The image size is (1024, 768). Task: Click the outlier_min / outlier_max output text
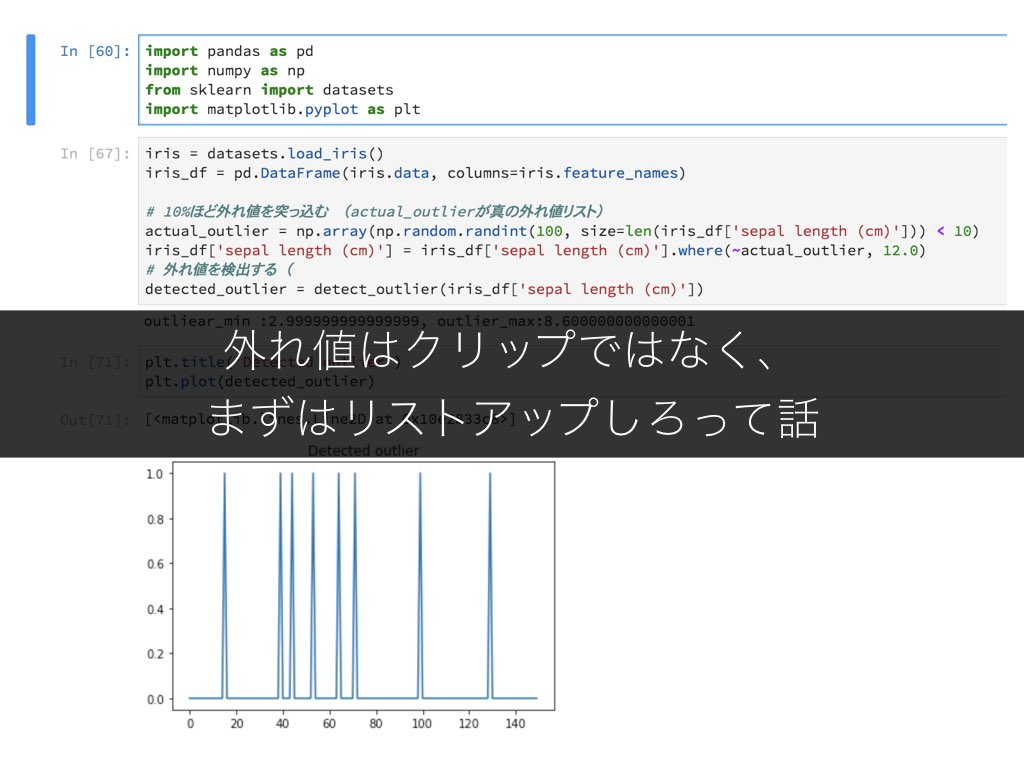[x=419, y=321]
